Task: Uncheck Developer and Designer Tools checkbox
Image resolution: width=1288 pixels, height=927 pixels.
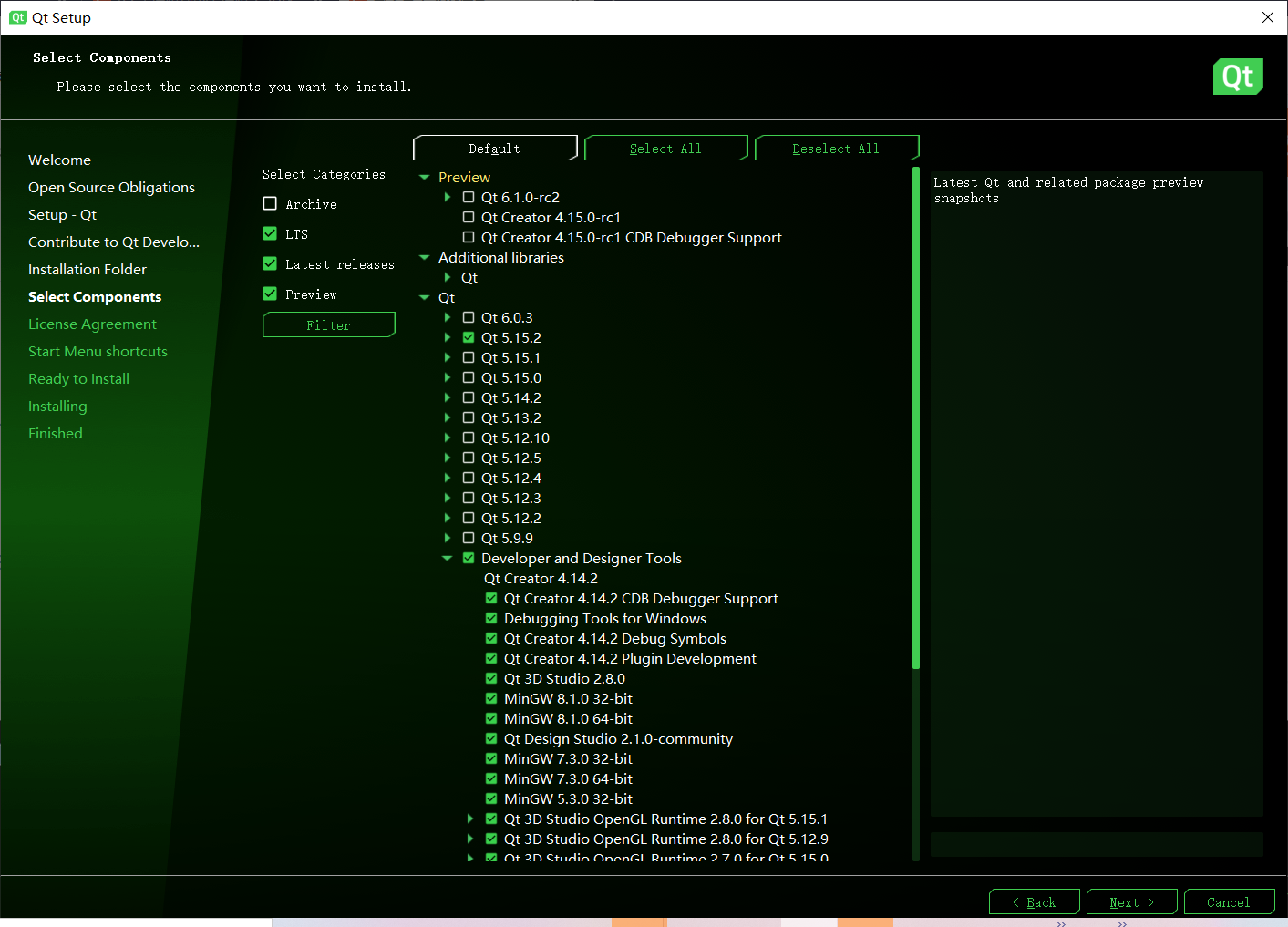Action: (469, 558)
